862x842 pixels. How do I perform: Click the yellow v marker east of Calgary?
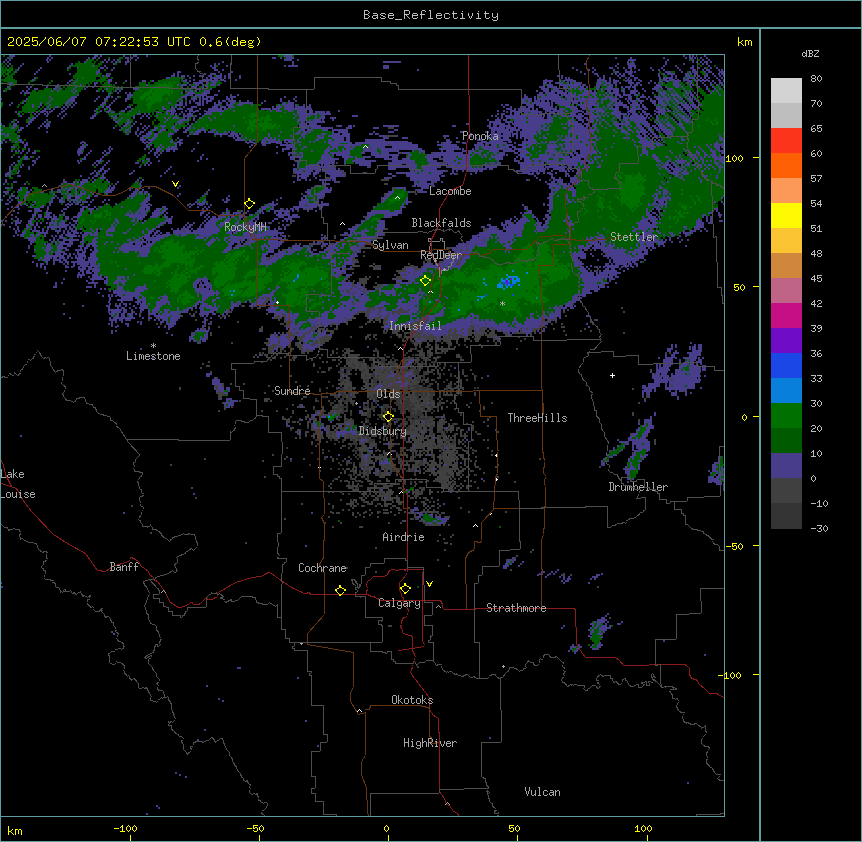[429, 584]
